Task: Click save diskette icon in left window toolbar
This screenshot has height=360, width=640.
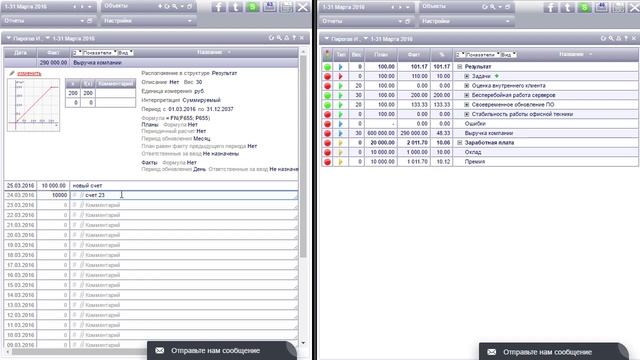Action: coord(286,7)
